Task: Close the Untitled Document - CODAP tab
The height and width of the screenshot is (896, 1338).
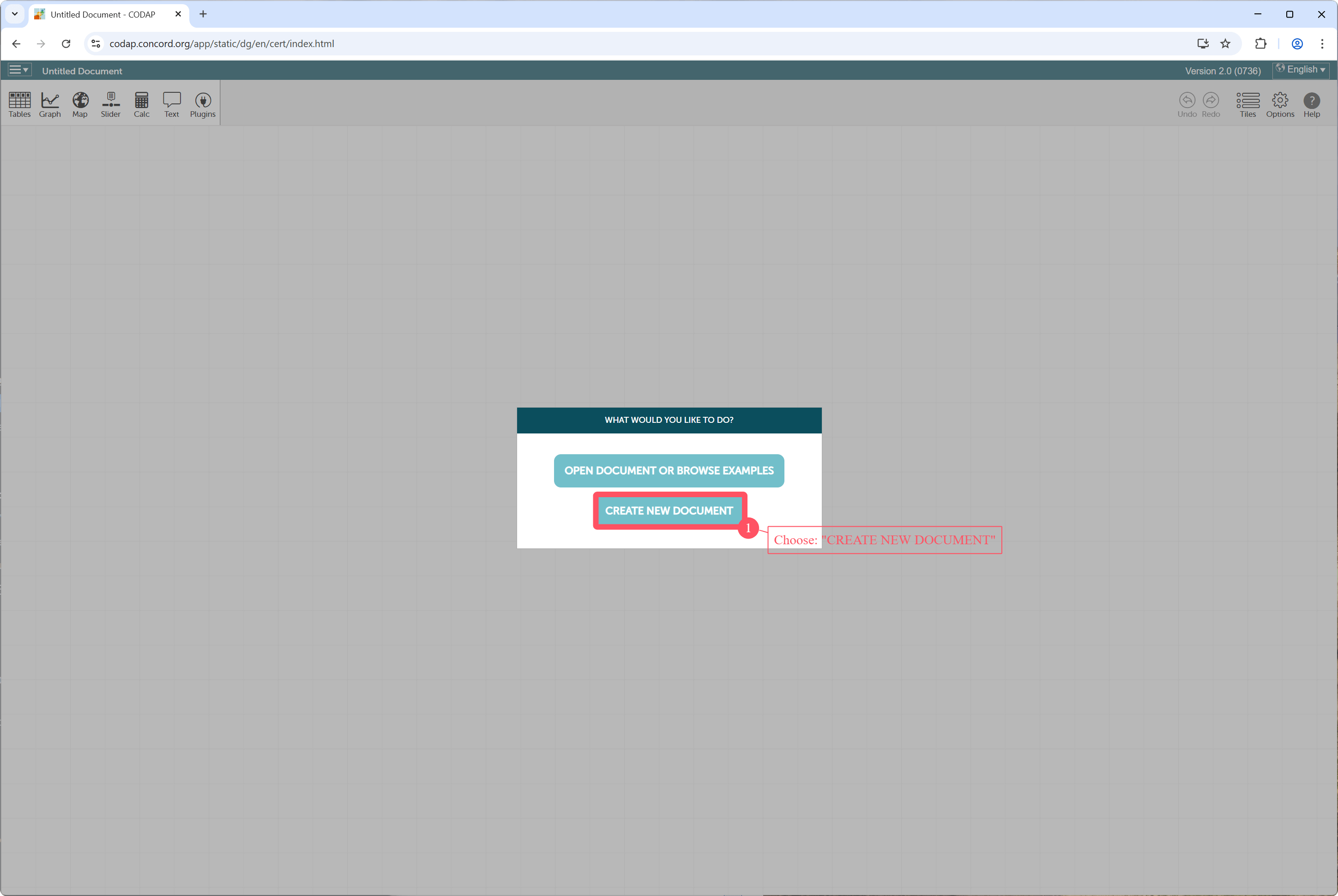Action: click(178, 14)
